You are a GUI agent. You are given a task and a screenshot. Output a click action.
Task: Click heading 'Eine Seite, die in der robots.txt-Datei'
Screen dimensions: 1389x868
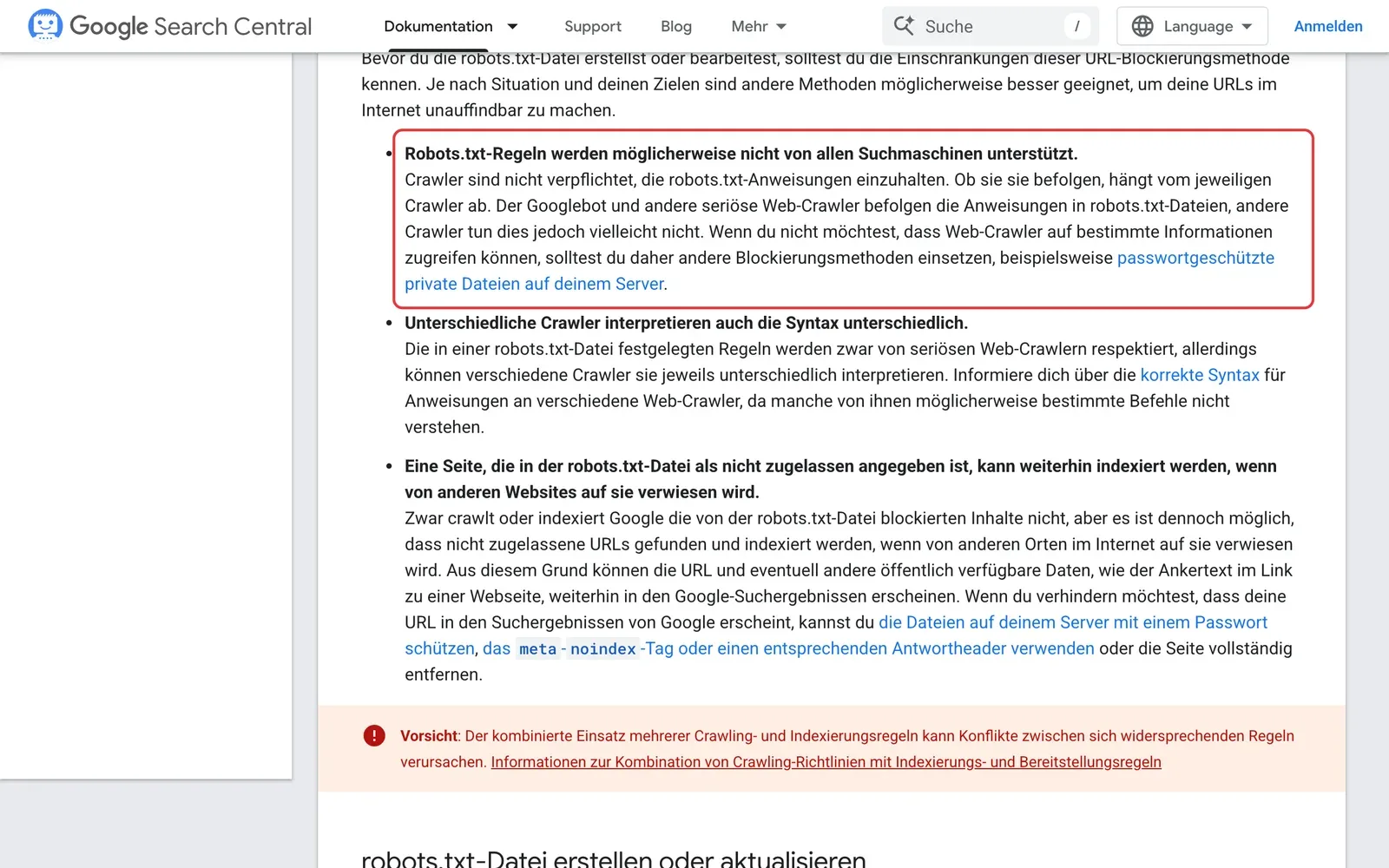840,479
